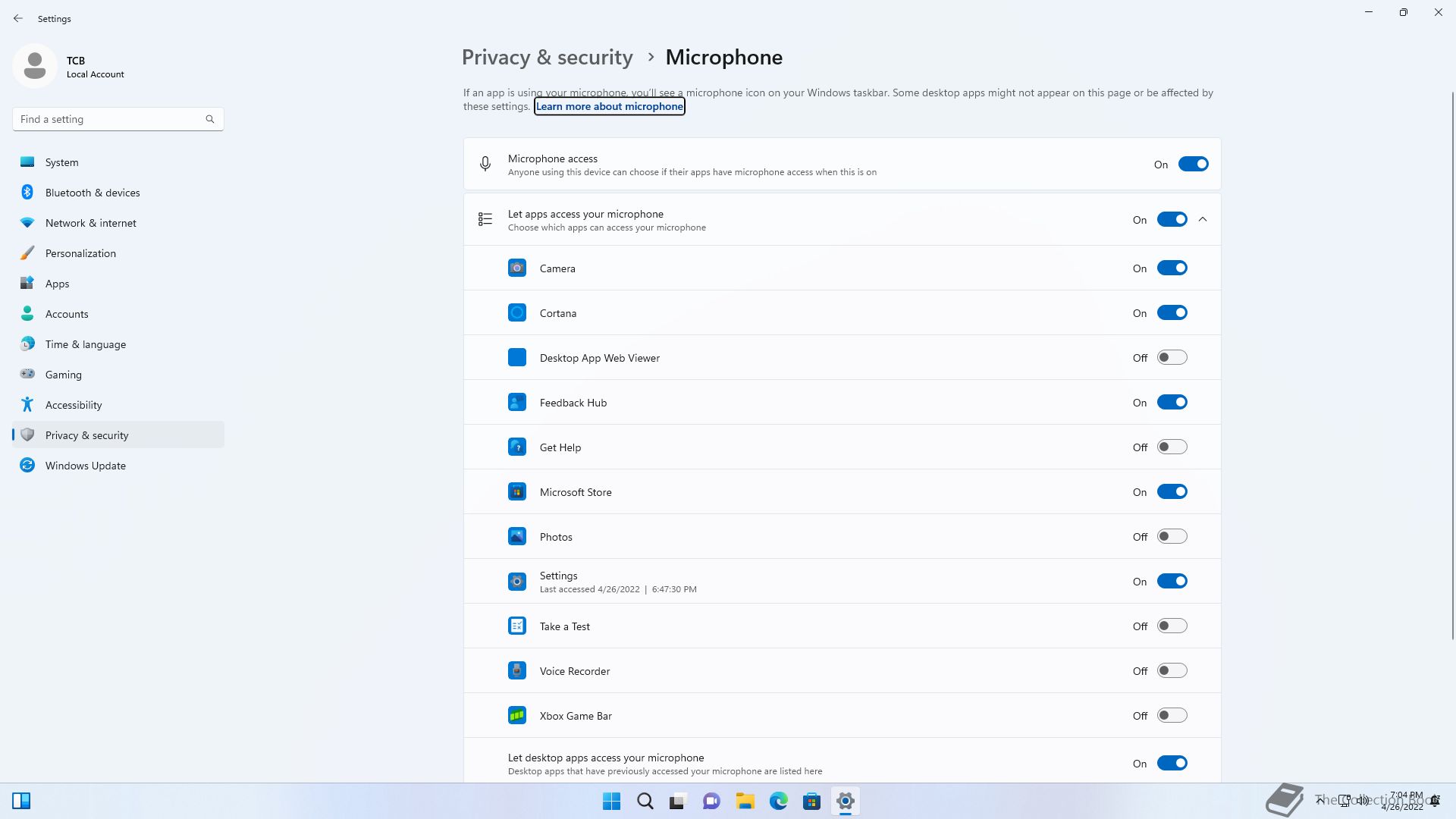Image resolution: width=1456 pixels, height=819 pixels.
Task: Click 'Last accessed 4/26/2022 | 6:47:30 PM' text
Action: [x=618, y=589]
